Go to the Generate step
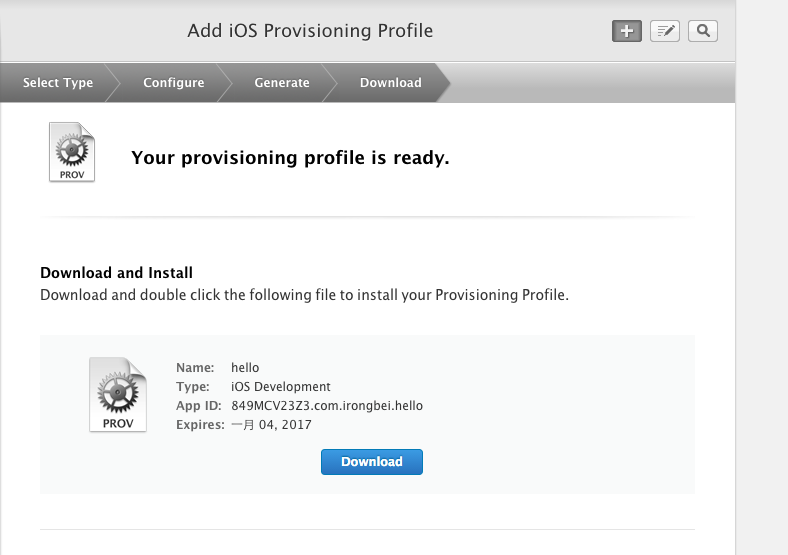Screen dimensions: 788x555 [x=282, y=82]
